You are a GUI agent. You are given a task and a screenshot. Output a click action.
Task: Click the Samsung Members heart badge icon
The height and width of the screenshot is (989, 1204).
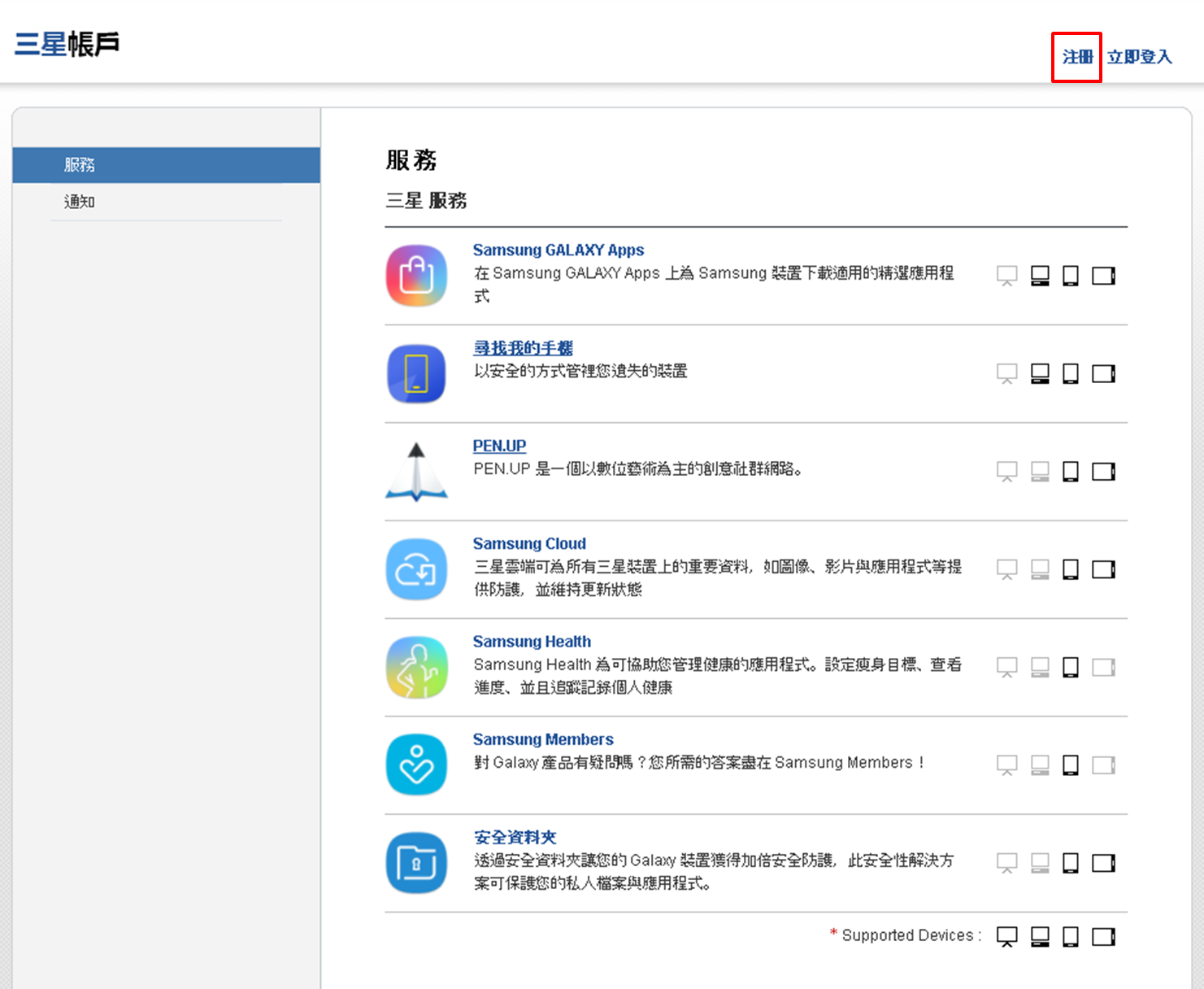click(416, 765)
